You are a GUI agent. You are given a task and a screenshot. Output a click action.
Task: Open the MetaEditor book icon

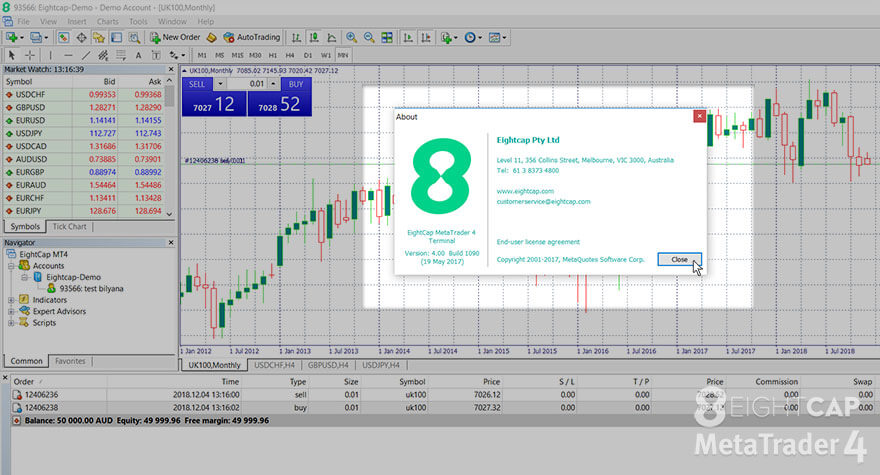[212, 38]
